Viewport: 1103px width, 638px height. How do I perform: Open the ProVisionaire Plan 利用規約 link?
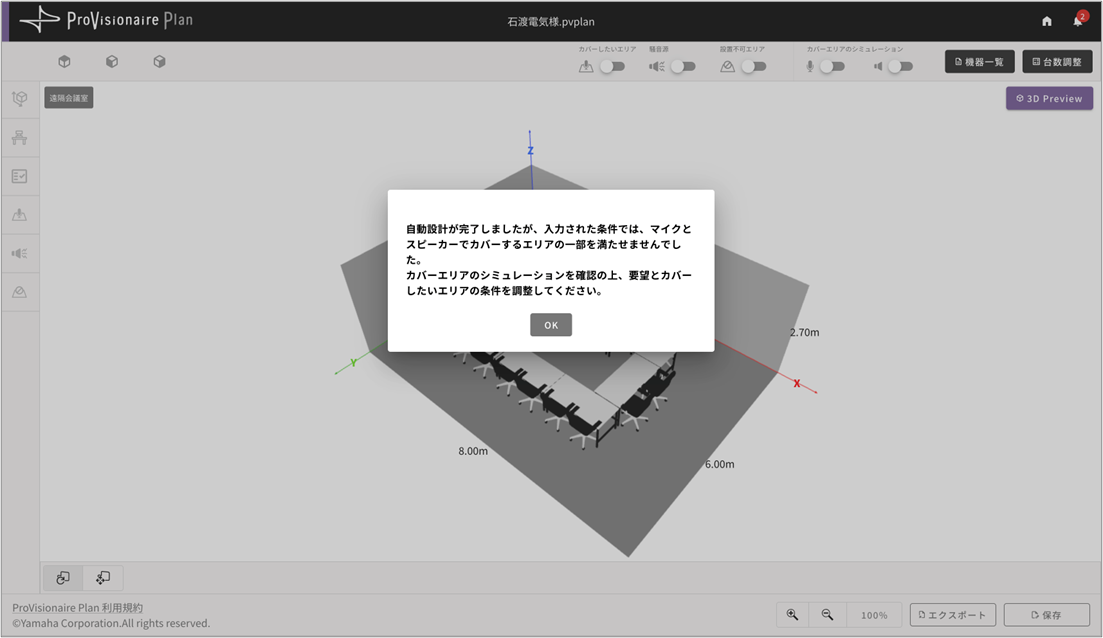point(77,608)
